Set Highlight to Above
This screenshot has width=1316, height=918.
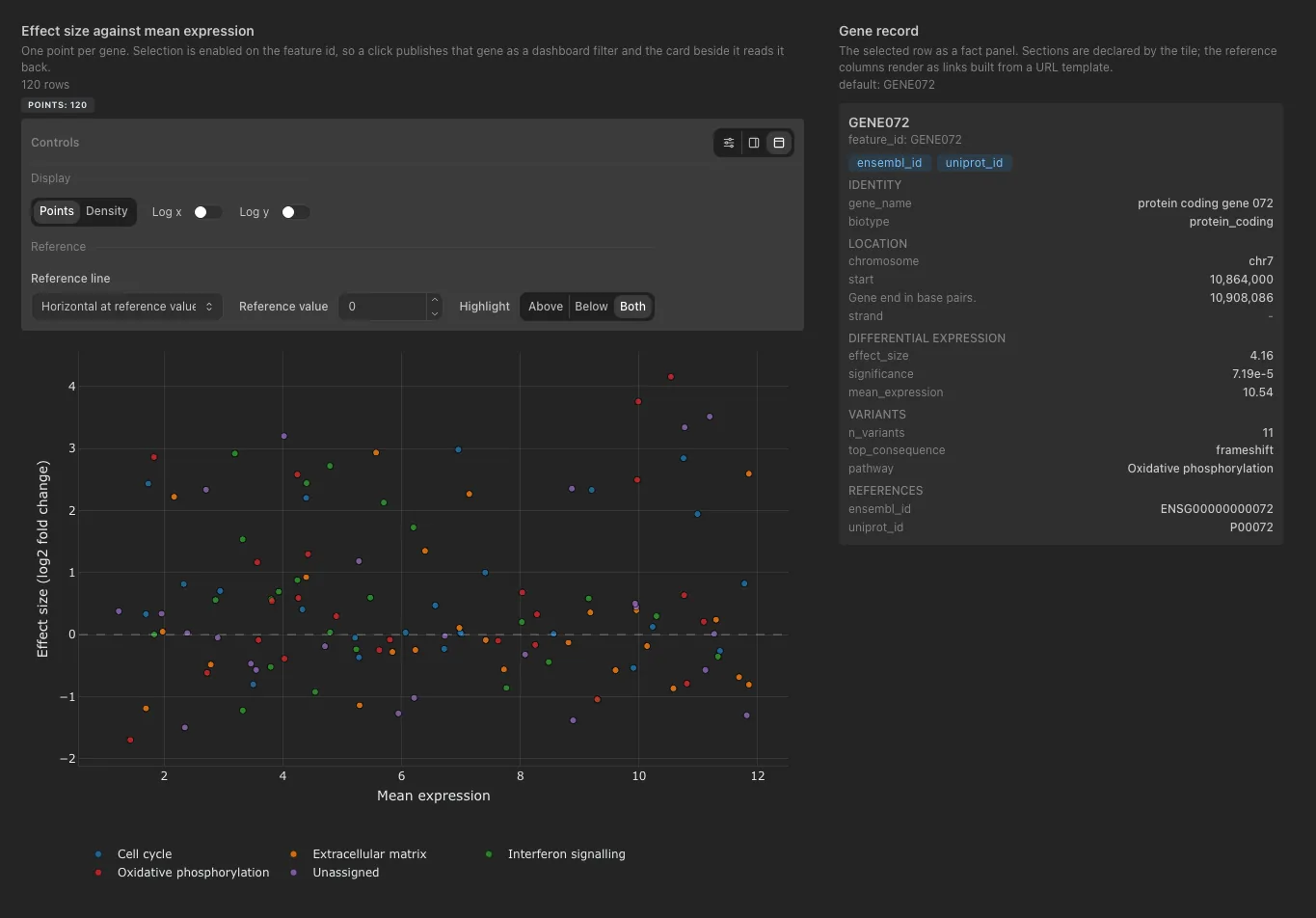click(x=546, y=307)
